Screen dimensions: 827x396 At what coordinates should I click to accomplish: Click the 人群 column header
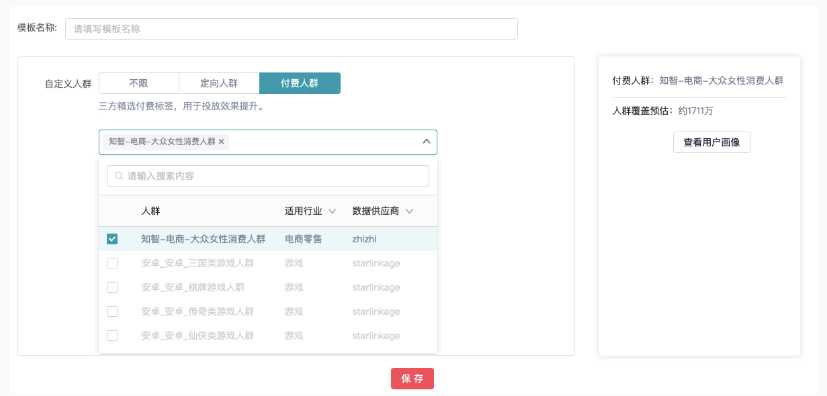151,211
